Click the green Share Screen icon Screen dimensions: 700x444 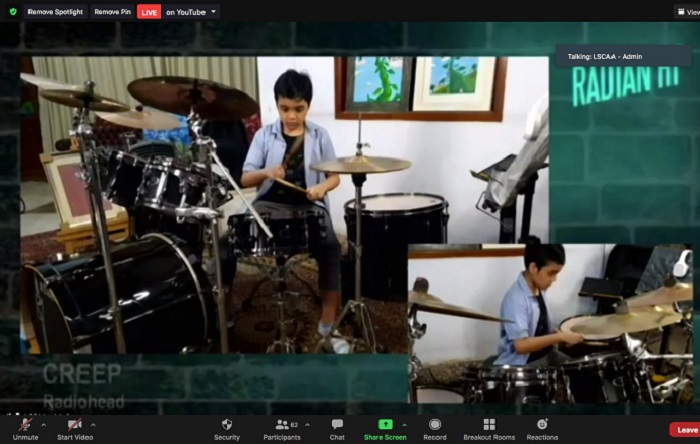(385, 424)
